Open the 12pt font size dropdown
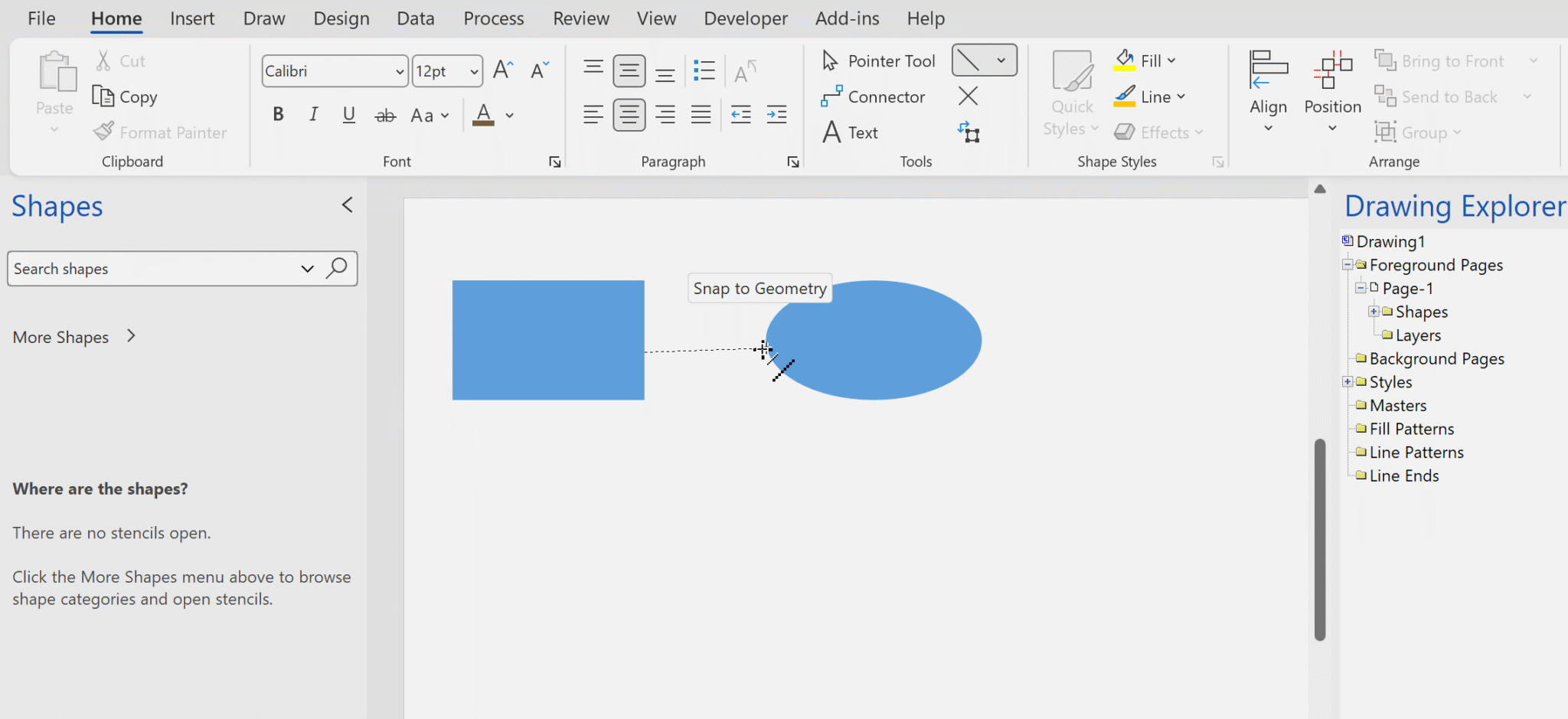This screenshot has width=1568, height=719. point(474,71)
